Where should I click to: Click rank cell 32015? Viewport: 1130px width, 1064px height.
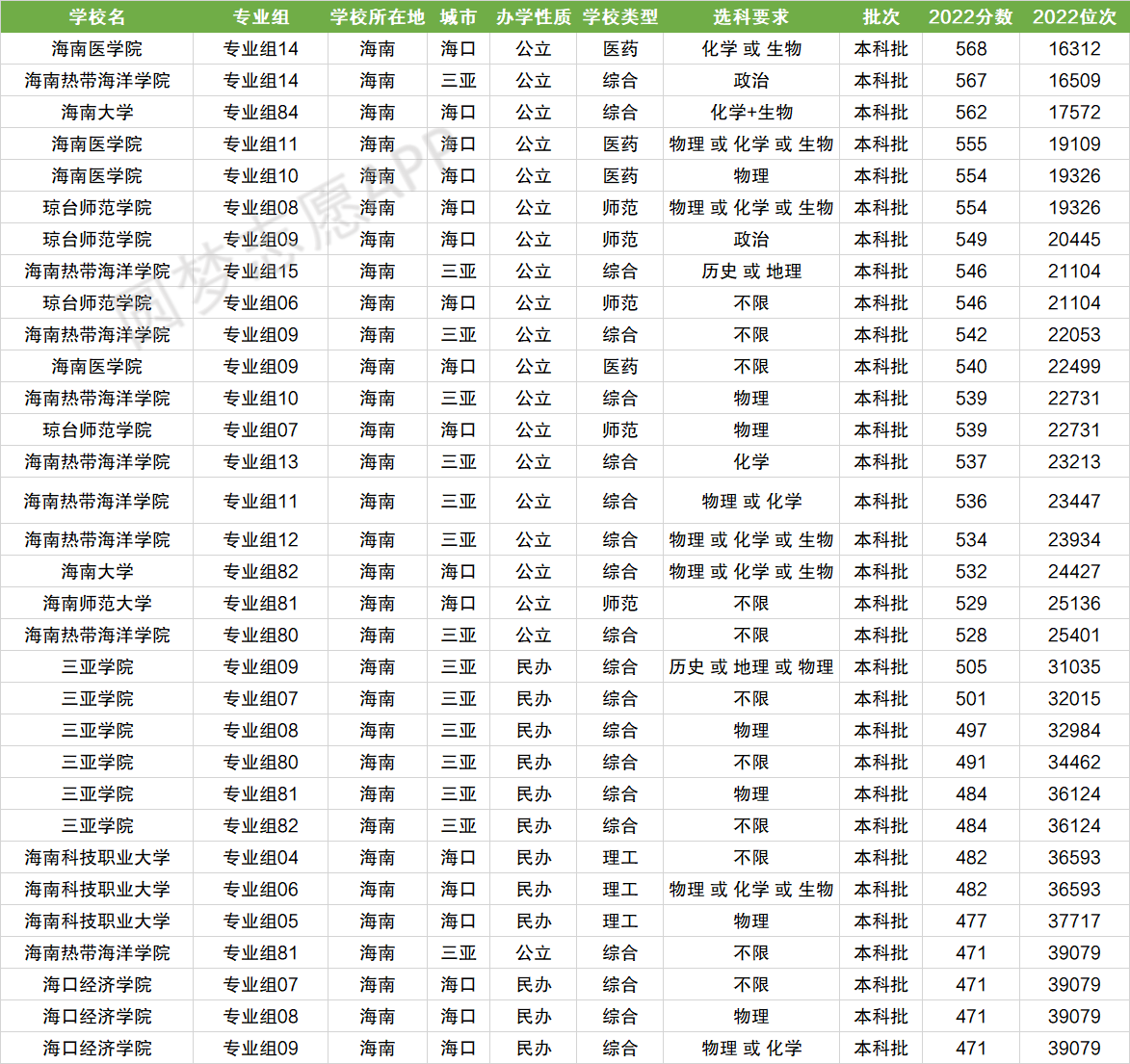click(x=1074, y=699)
